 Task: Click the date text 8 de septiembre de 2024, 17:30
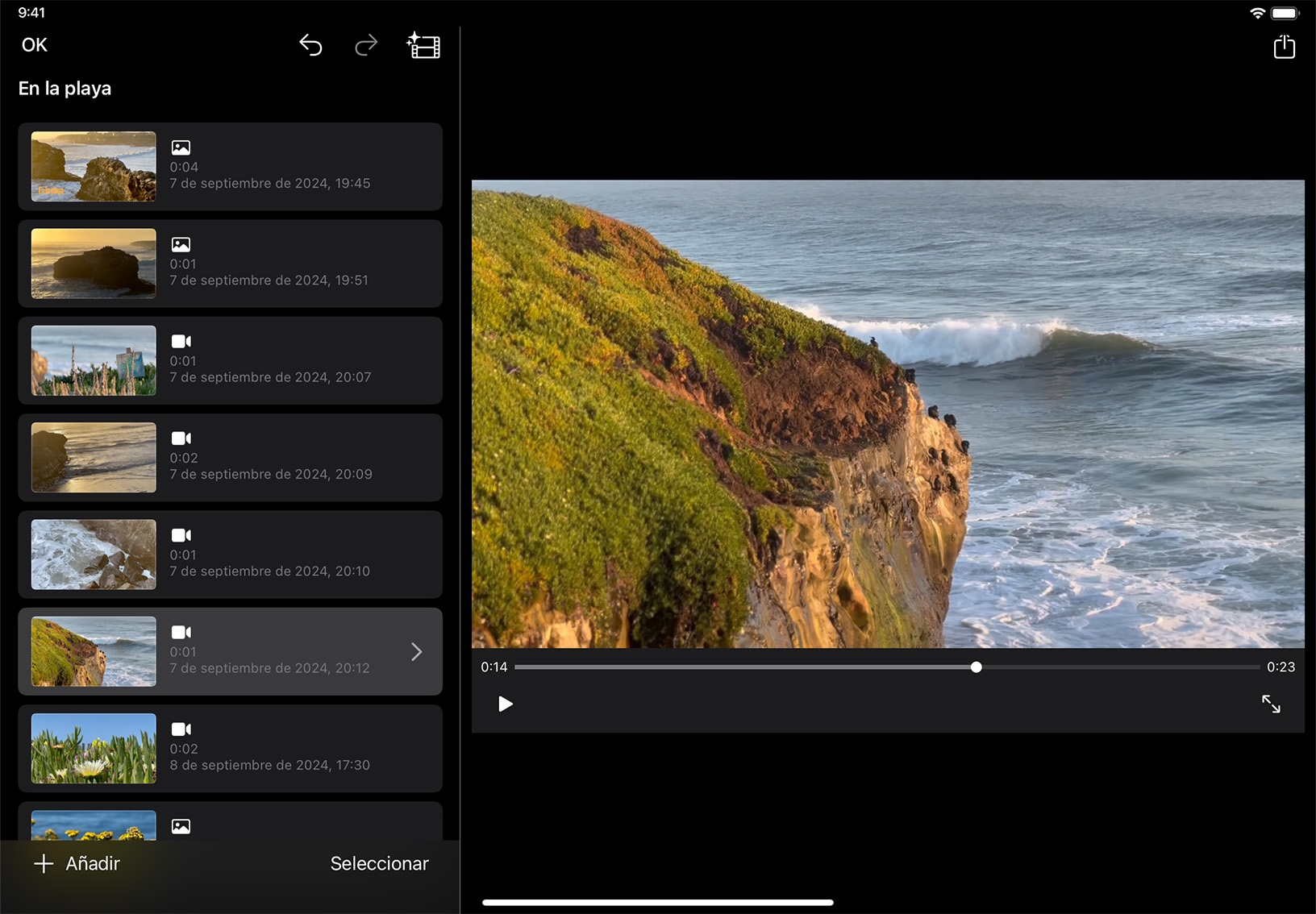(270, 765)
